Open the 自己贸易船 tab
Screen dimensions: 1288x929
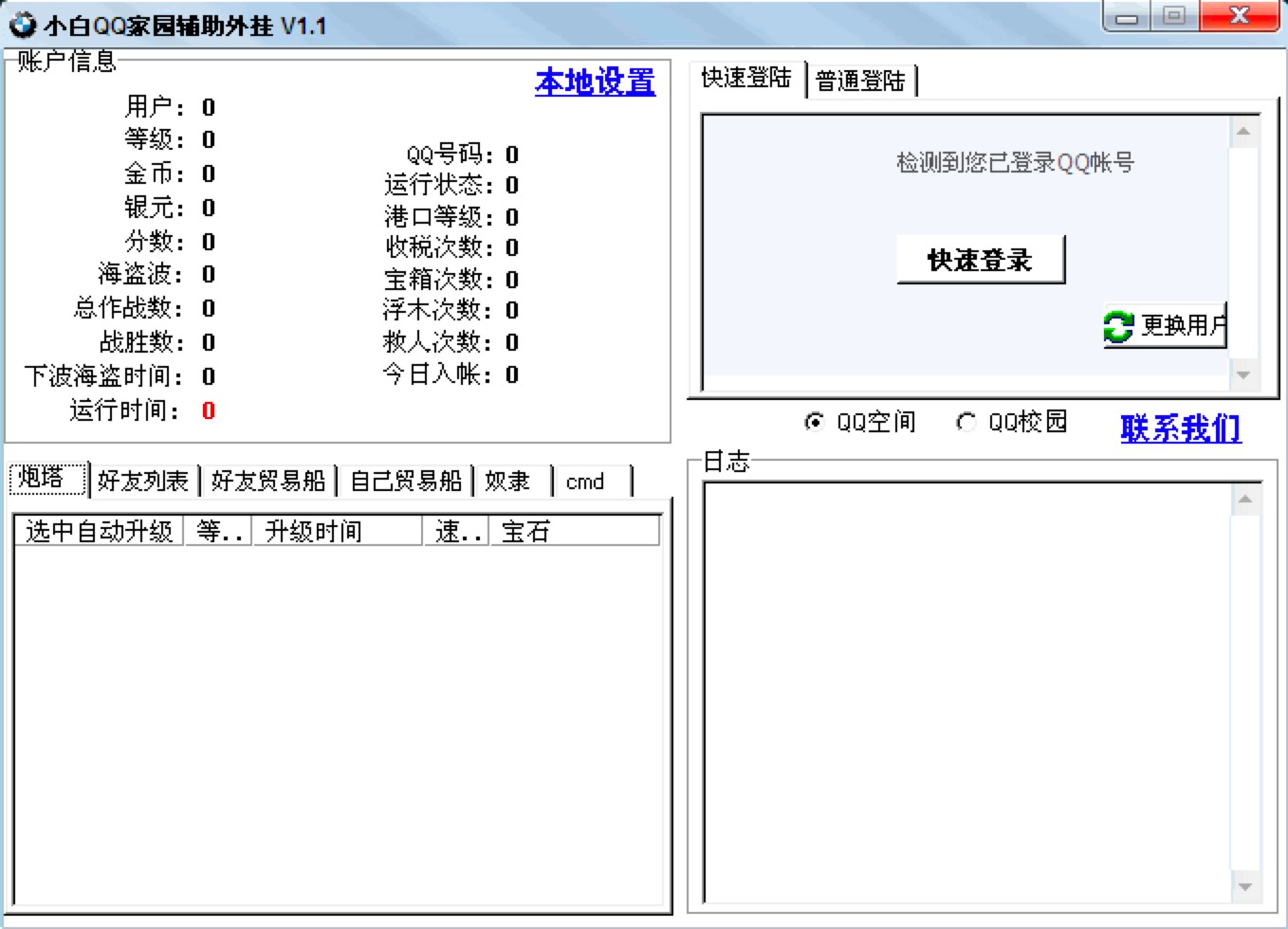[406, 481]
